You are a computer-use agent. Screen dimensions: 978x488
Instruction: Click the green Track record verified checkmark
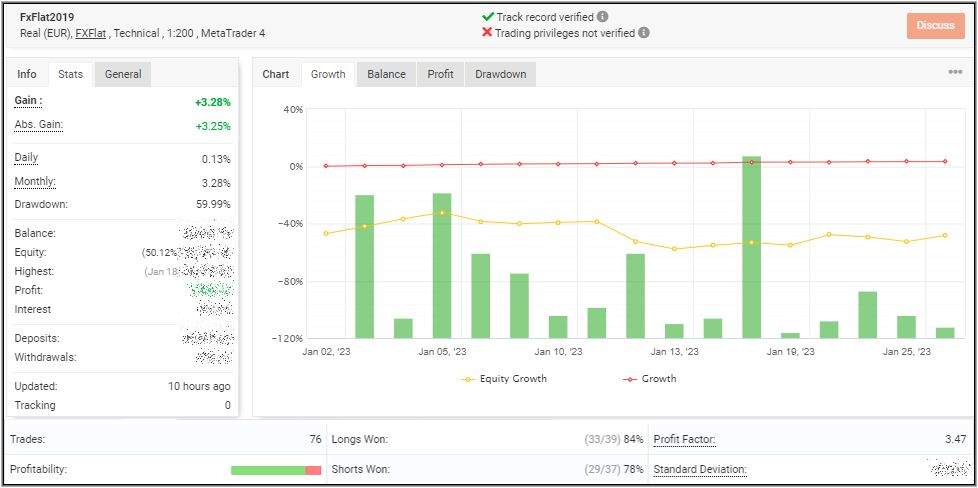[487, 17]
